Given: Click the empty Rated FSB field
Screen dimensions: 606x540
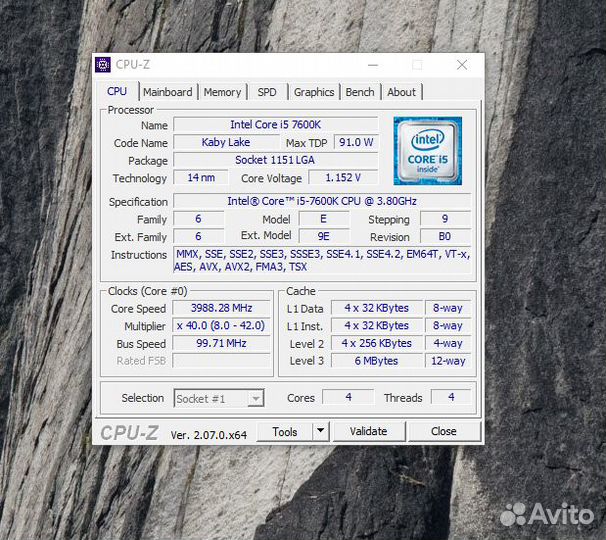Looking at the screenshot, I should click(x=221, y=361).
